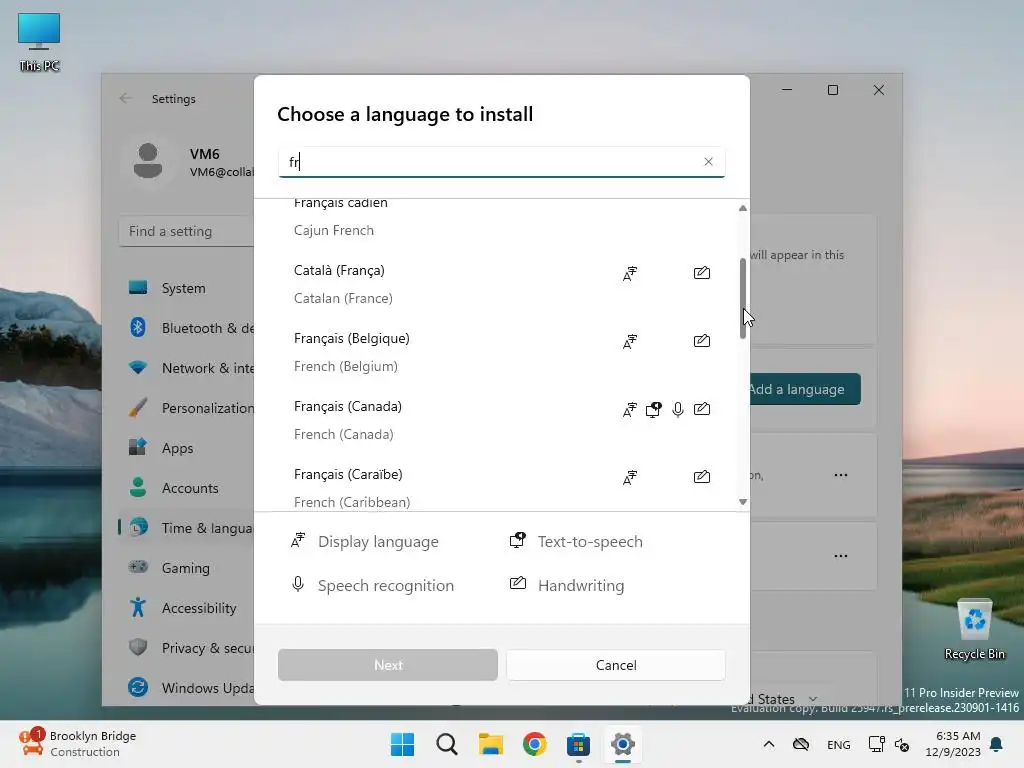1024x768 pixels.
Task: Click the Handwriting legend icon
Action: [x=517, y=583]
